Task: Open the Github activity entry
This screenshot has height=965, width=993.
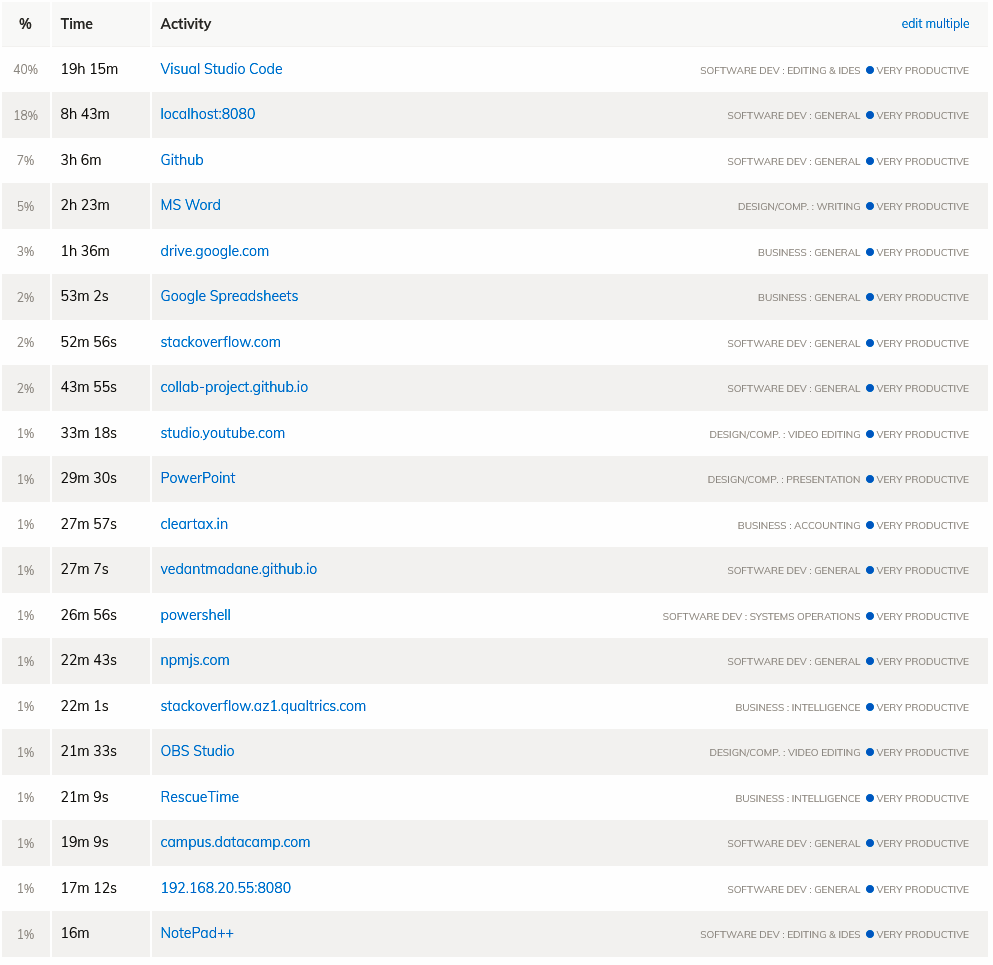Action: click(x=182, y=160)
